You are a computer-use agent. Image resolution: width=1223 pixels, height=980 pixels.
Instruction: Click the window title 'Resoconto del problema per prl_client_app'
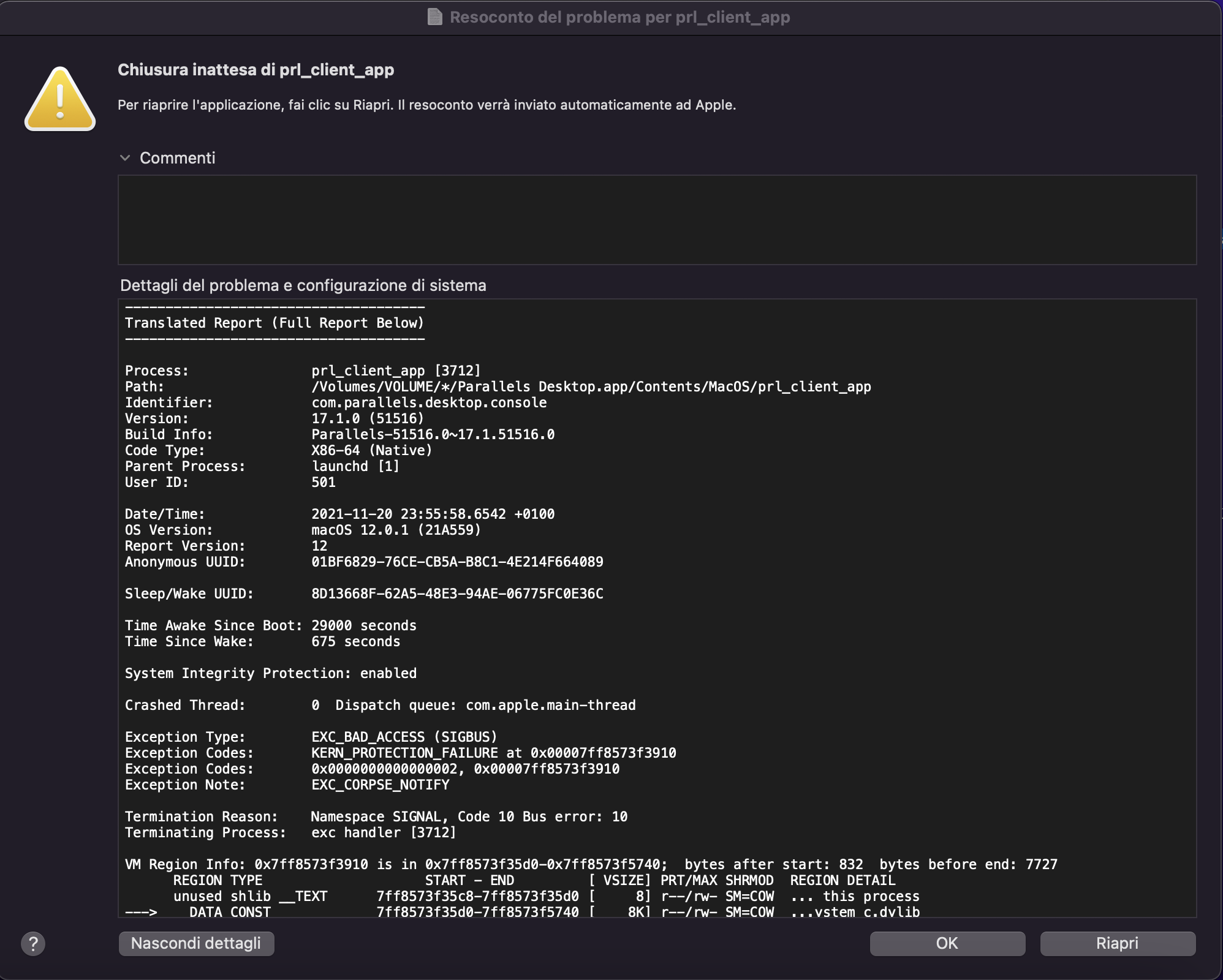(619, 17)
